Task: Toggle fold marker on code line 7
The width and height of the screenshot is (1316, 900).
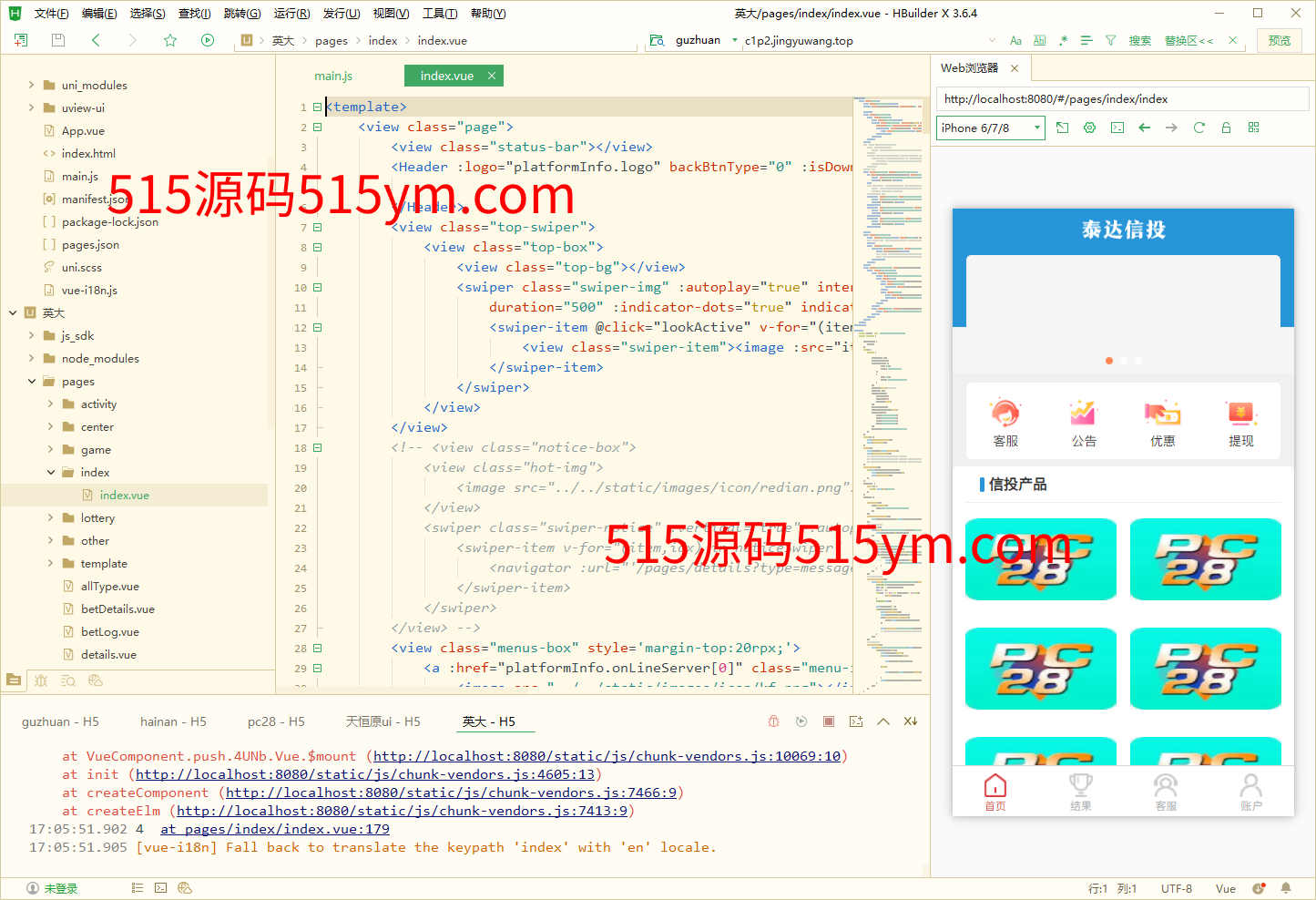Action: [318, 228]
